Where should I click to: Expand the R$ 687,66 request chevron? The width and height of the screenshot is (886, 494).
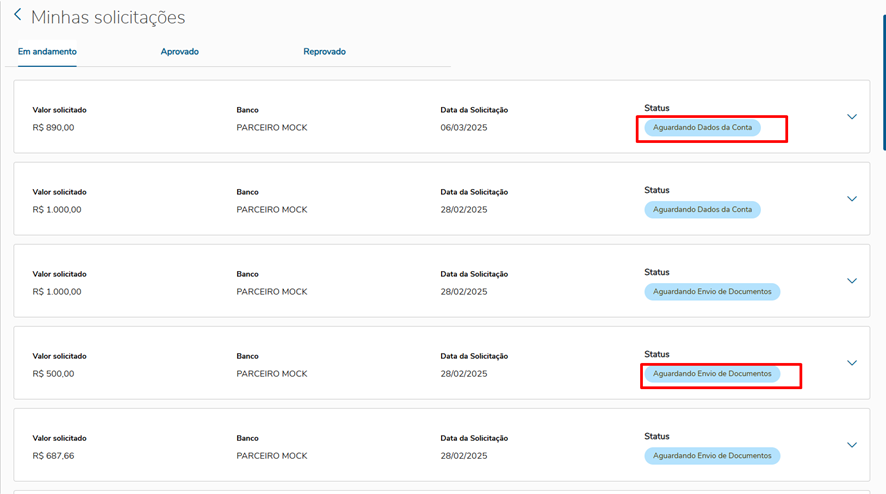[x=852, y=445]
